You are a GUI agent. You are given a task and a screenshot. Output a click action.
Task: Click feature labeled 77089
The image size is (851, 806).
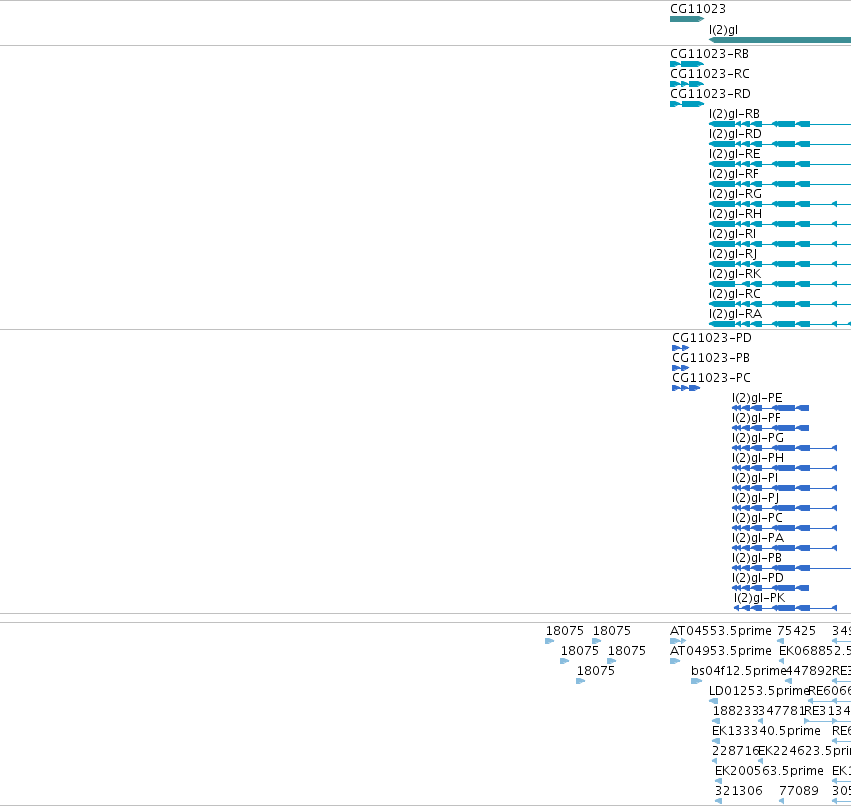(782, 802)
